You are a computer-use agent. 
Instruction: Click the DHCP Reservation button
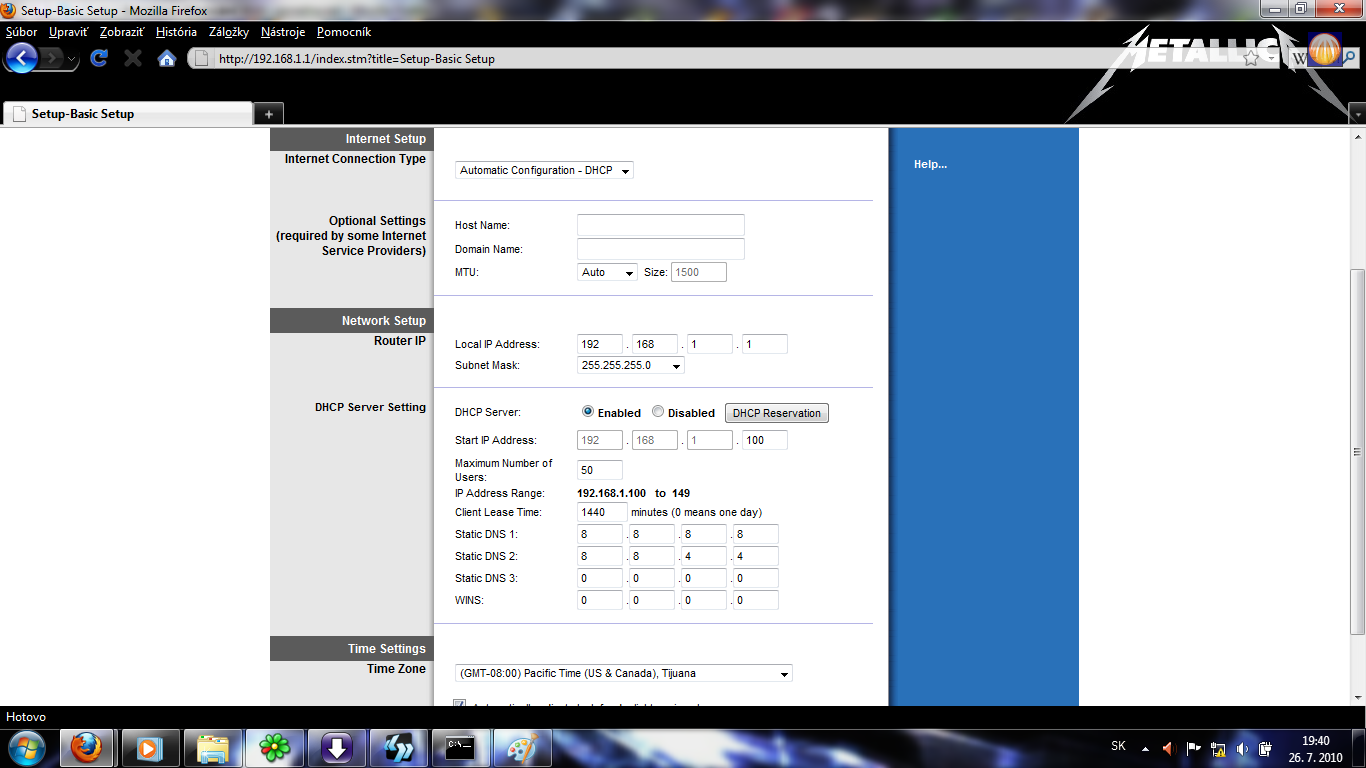pyautogui.click(x=776, y=413)
